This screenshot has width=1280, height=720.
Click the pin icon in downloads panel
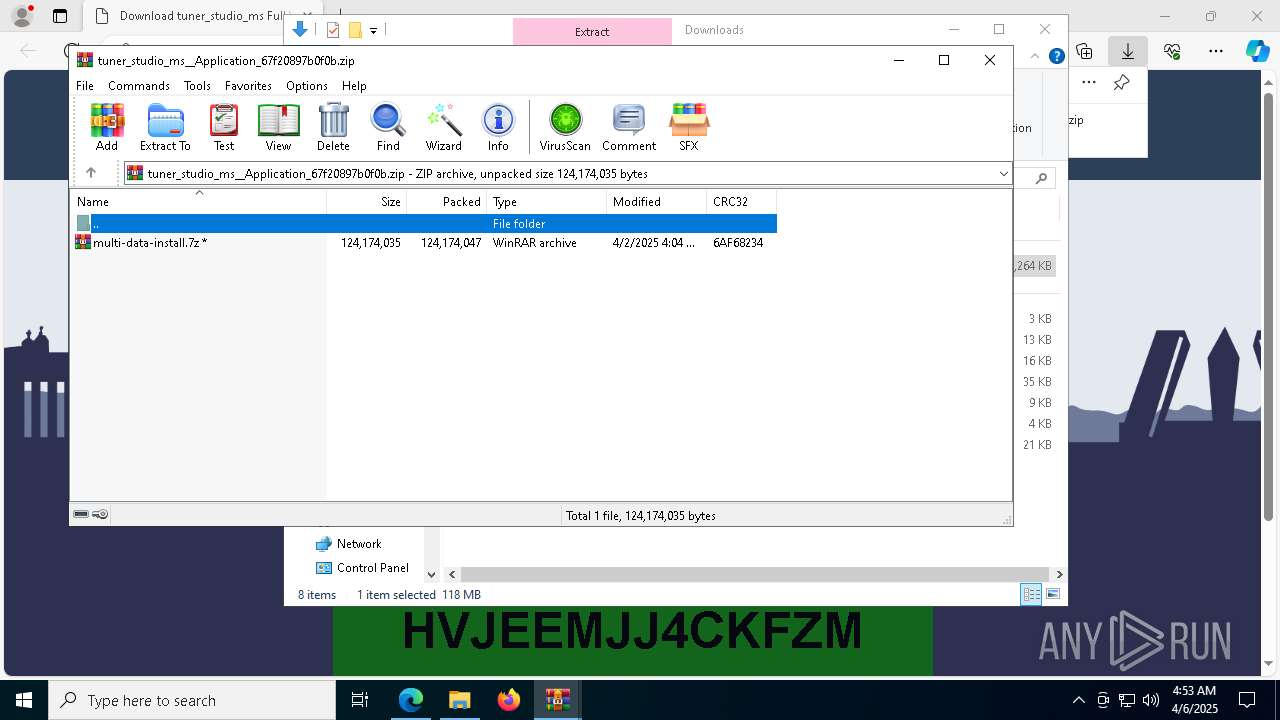[x=1122, y=83]
